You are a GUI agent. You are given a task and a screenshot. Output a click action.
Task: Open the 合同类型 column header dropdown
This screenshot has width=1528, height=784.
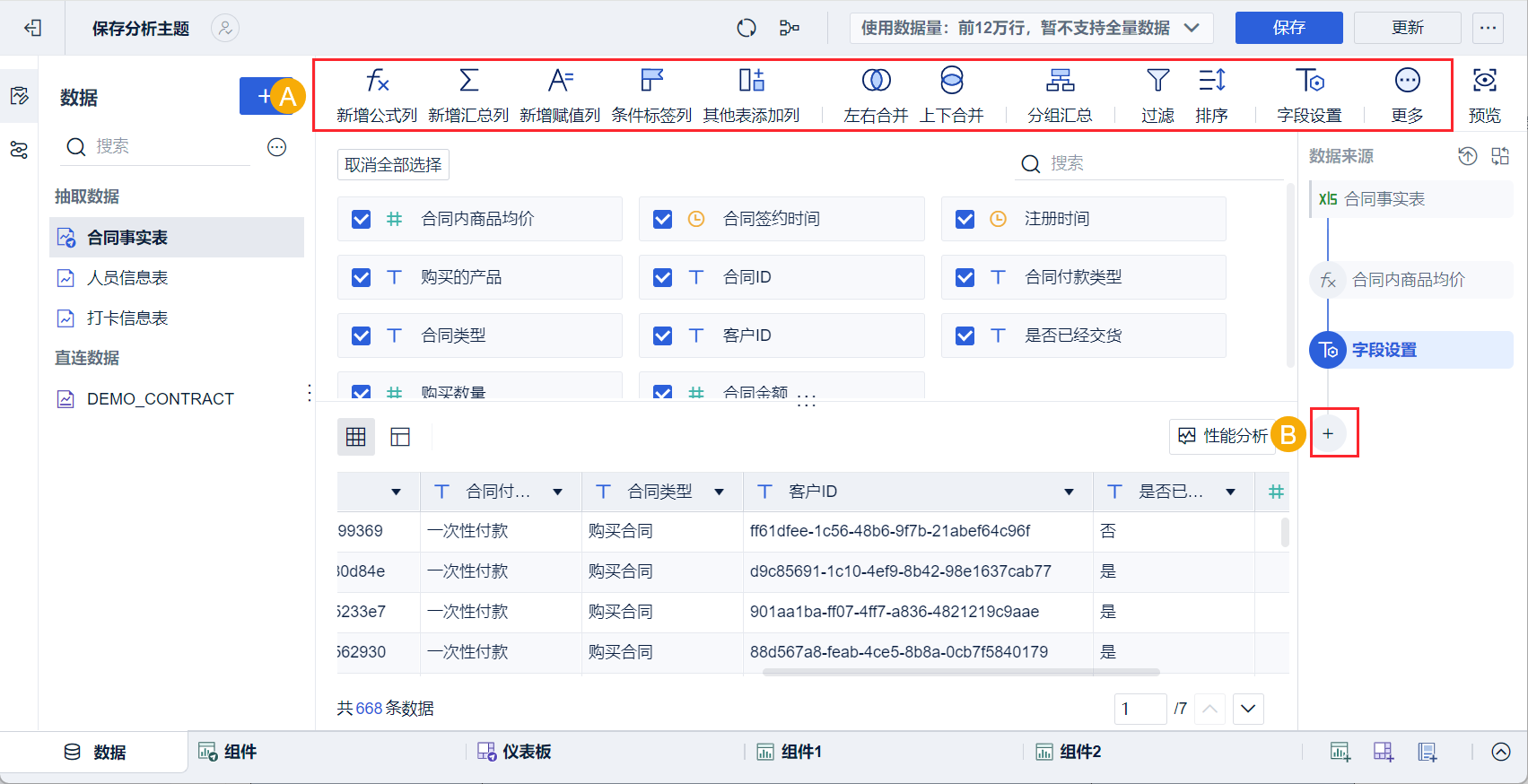coord(720,492)
